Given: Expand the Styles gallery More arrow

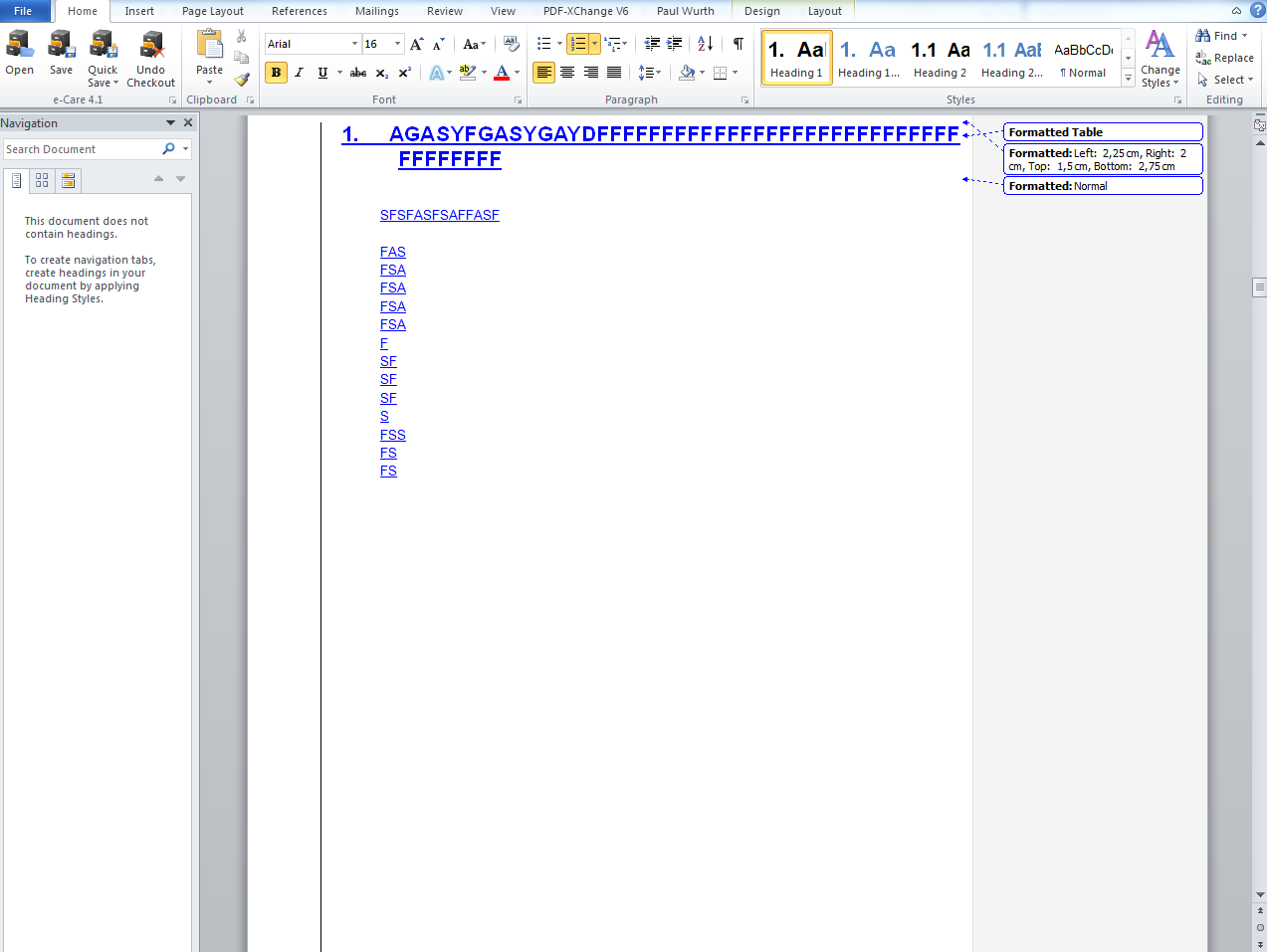Looking at the screenshot, I should 1128,80.
